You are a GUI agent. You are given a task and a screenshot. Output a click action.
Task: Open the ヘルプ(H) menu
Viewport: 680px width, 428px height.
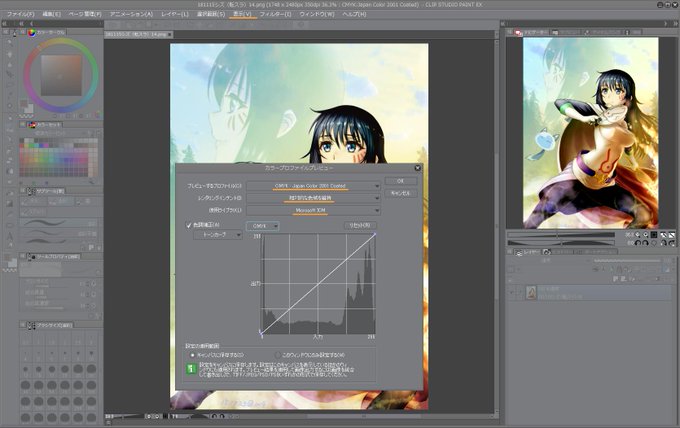(354, 14)
